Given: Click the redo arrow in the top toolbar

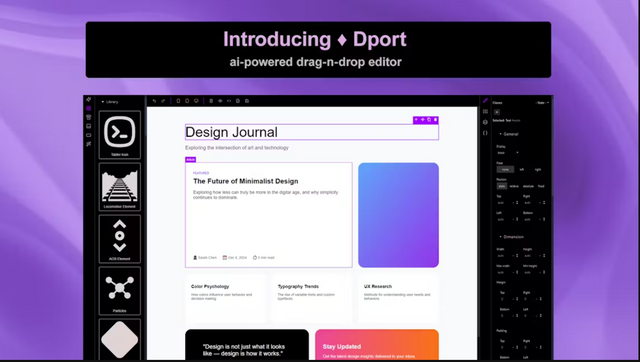Looking at the screenshot, I should point(163,101).
